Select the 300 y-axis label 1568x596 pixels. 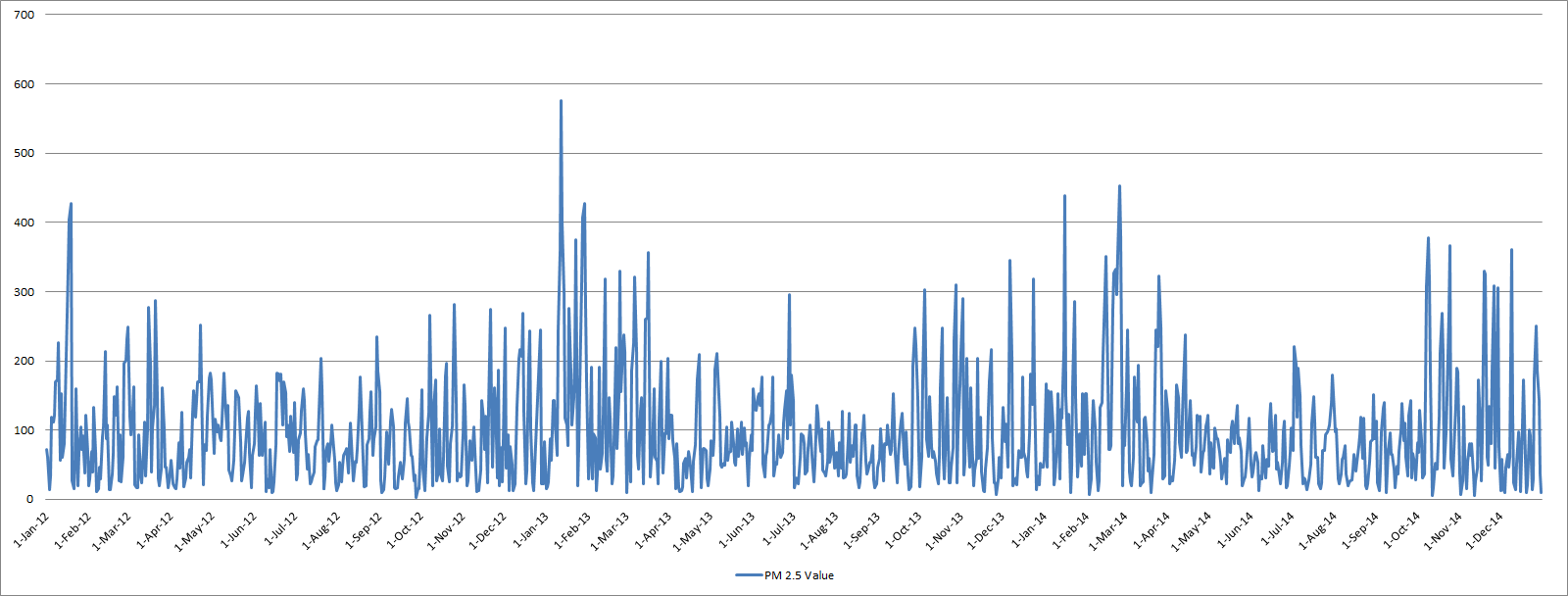tap(24, 292)
